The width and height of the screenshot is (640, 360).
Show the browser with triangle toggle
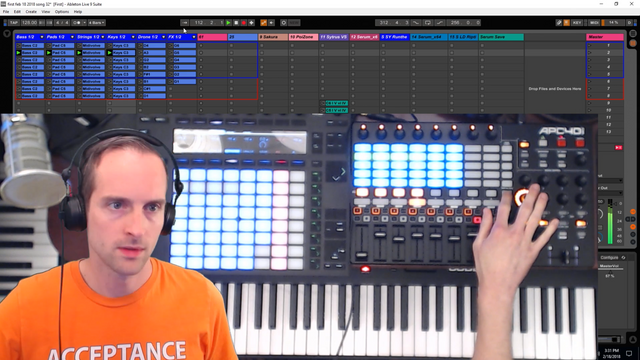(x=7, y=34)
